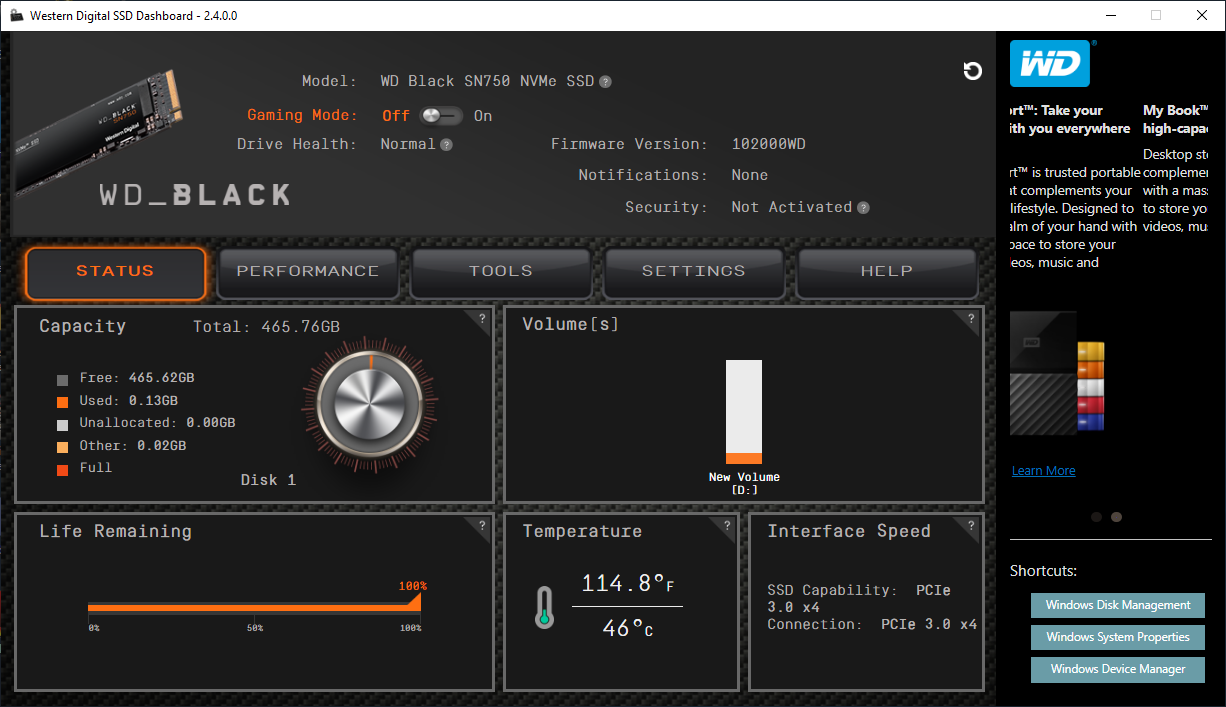The width and height of the screenshot is (1226, 707).
Task: Open Interface Speed panel help icon
Action: (971, 525)
